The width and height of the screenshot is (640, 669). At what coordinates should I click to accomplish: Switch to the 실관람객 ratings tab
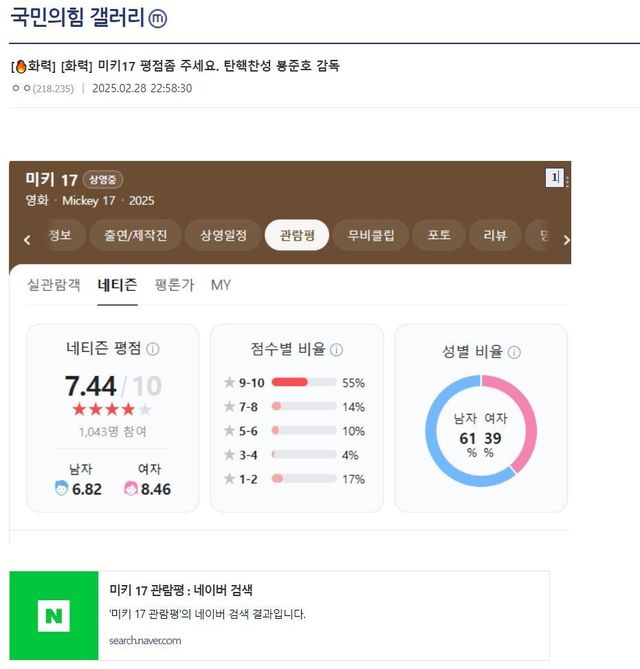pos(54,285)
